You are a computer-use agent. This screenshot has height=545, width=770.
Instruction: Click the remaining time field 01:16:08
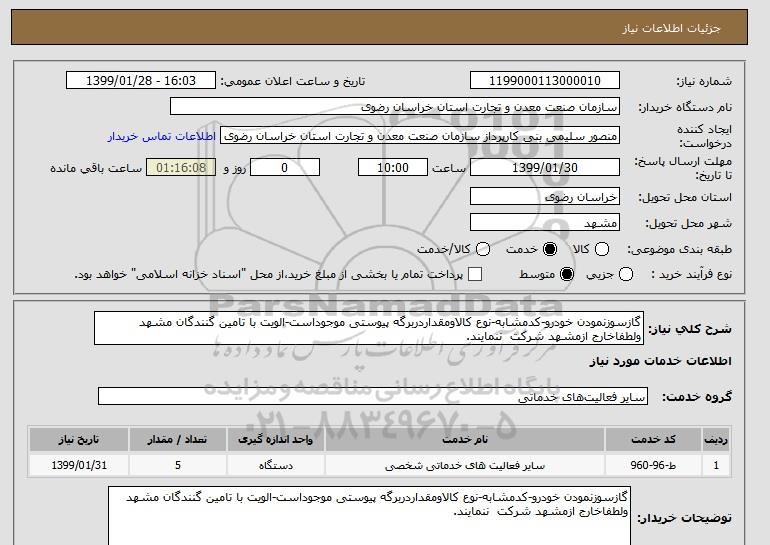click(181, 167)
